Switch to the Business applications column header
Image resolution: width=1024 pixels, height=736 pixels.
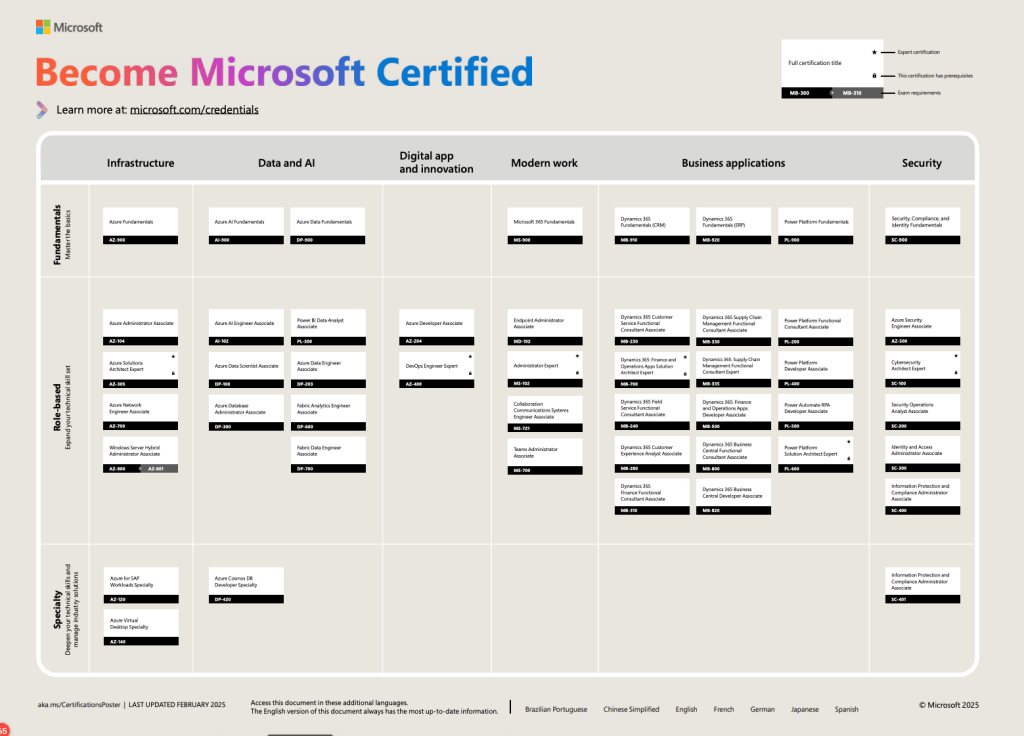coord(733,162)
